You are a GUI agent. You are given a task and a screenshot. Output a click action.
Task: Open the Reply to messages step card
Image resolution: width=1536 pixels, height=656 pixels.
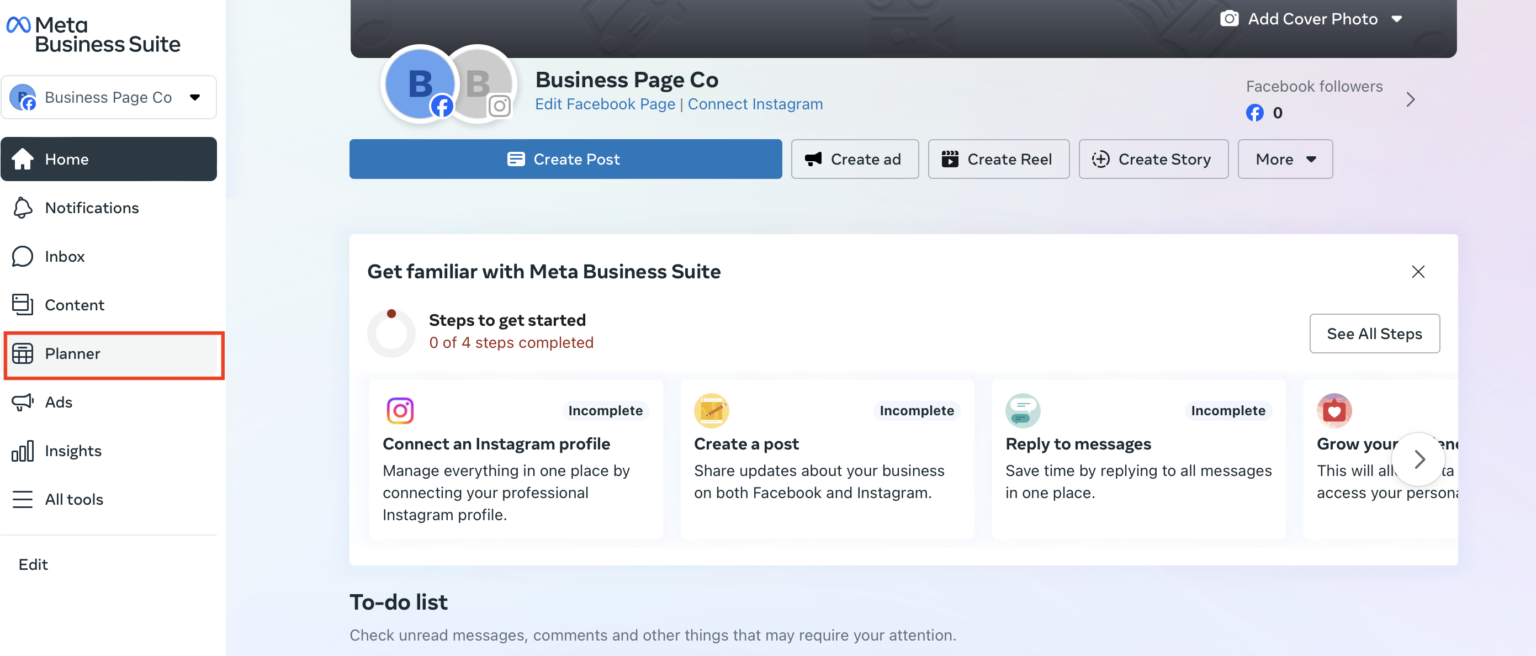pos(1138,459)
